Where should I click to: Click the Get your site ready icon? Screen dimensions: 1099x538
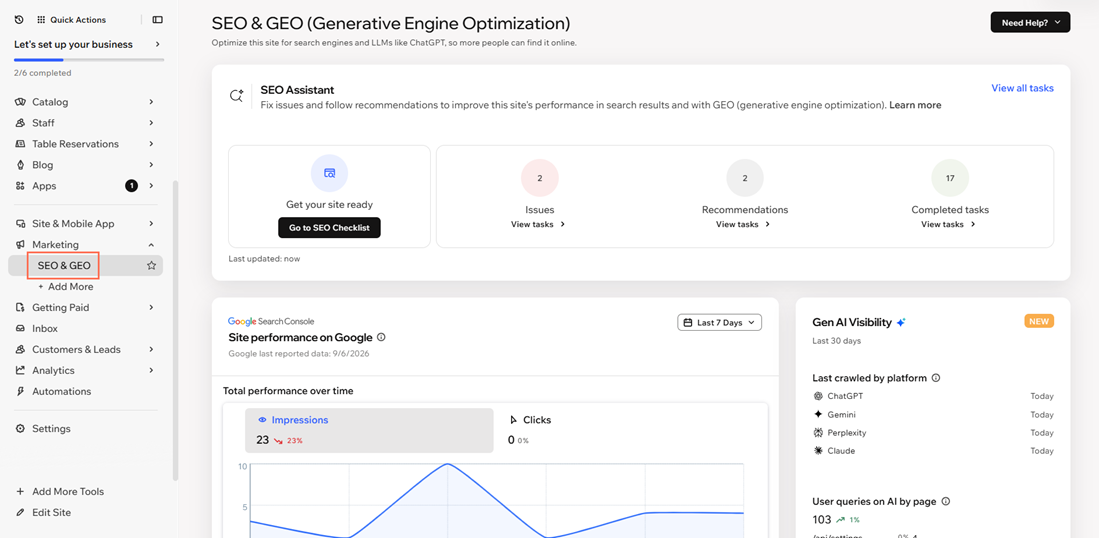(329, 173)
